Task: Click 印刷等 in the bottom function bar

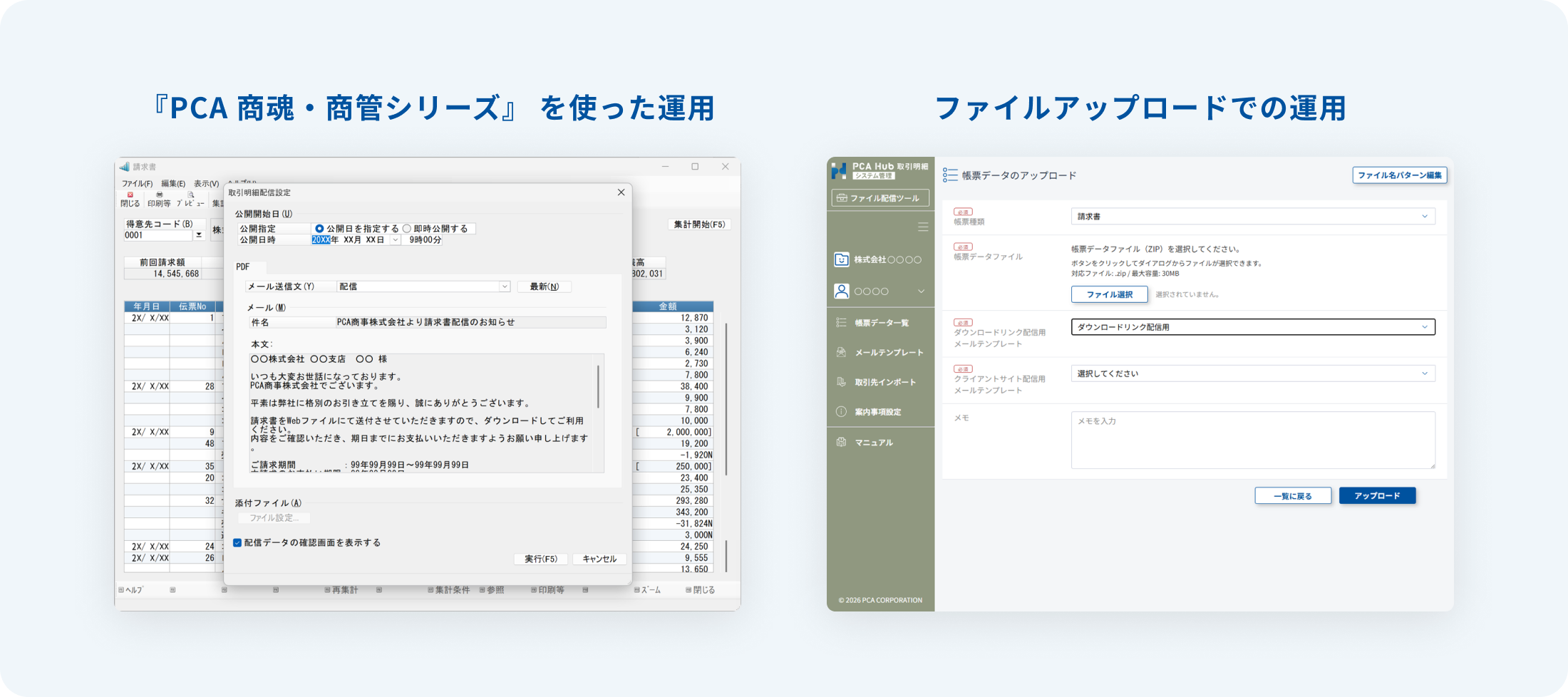Action: [x=548, y=590]
